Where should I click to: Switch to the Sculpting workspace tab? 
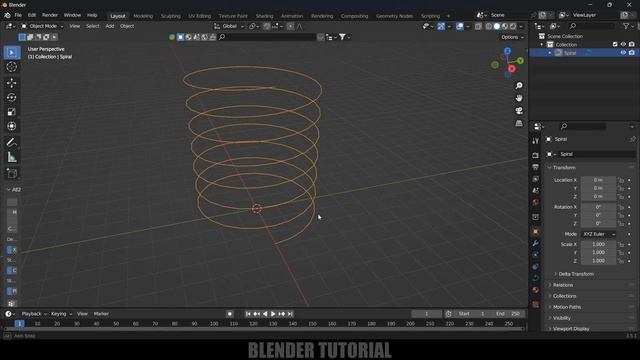pyautogui.click(x=171, y=16)
